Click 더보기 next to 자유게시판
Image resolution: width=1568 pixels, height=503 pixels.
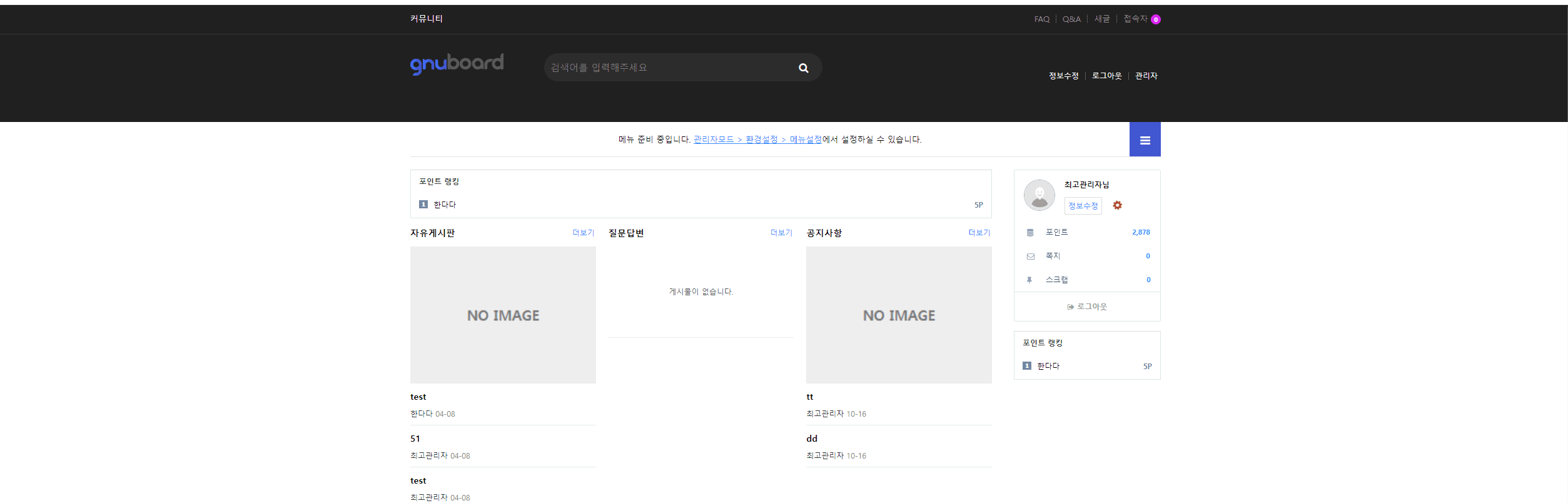click(x=583, y=233)
